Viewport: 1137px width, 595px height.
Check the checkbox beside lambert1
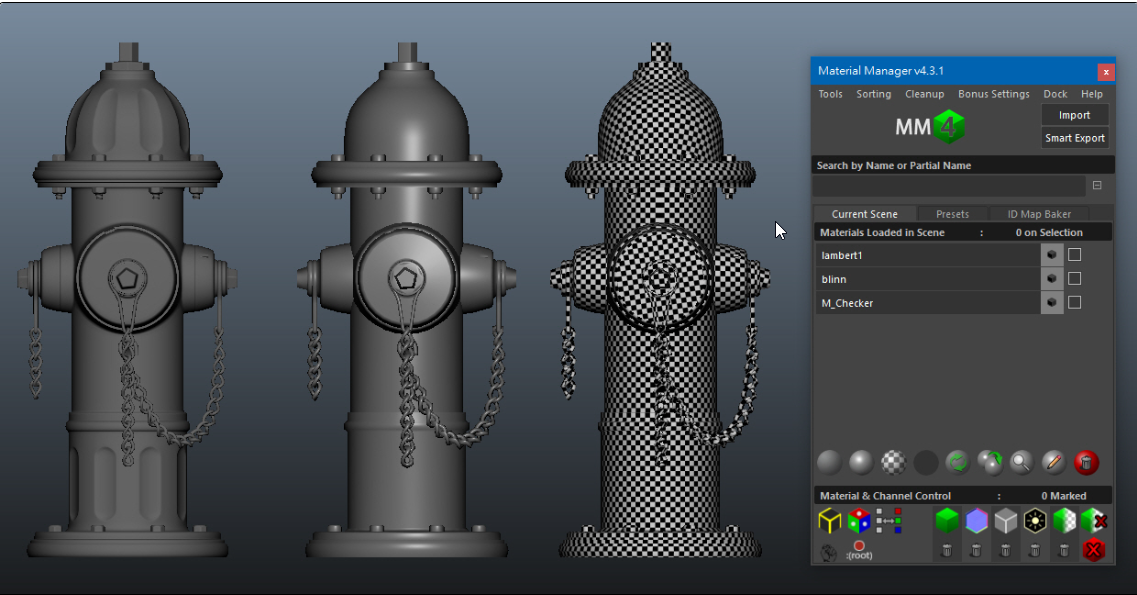[1074, 255]
